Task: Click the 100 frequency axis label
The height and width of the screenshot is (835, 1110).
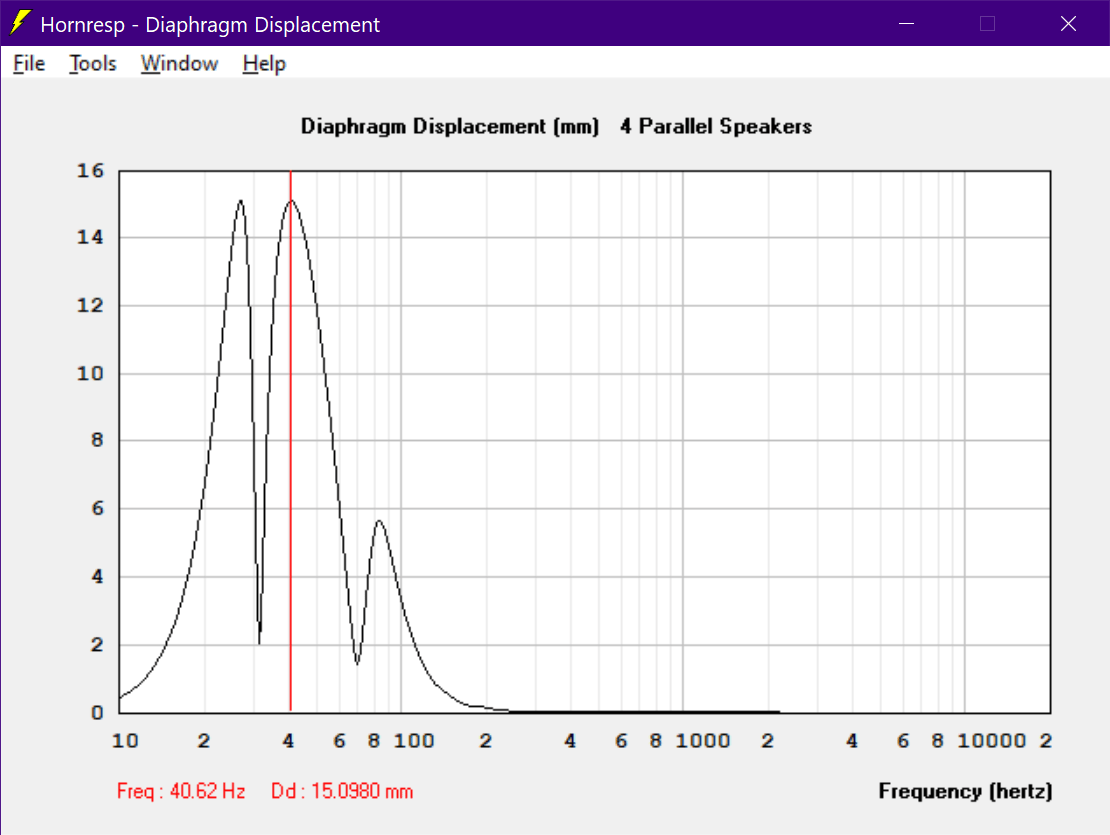Action: point(413,741)
